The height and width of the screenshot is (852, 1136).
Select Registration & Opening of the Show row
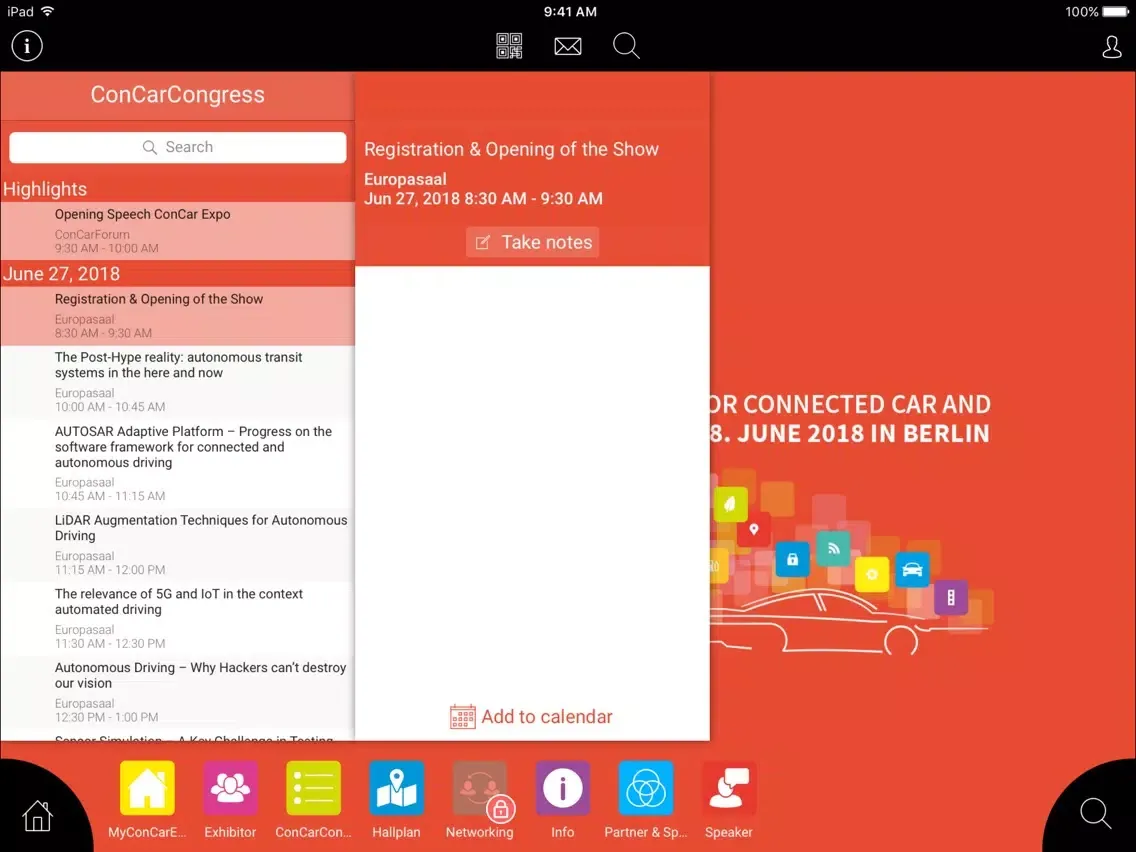click(x=178, y=316)
